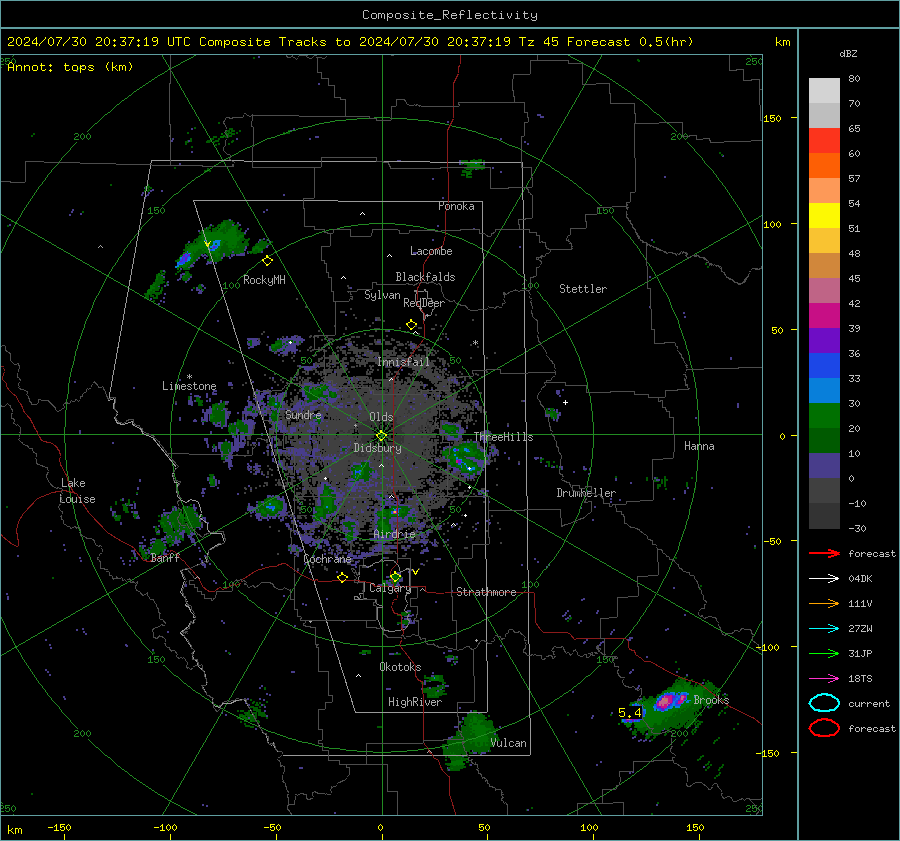Select the 65 dBZ red swatch

pyautogui.click(x=824, y=141)
